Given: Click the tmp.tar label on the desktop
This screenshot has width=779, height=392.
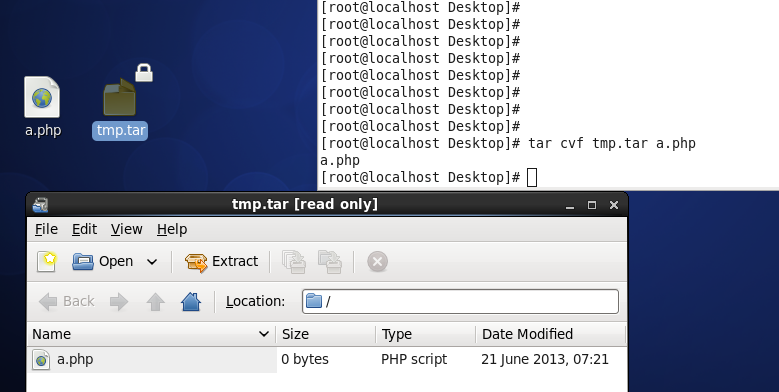Looking at the screenshot, I should coord(120,130).
